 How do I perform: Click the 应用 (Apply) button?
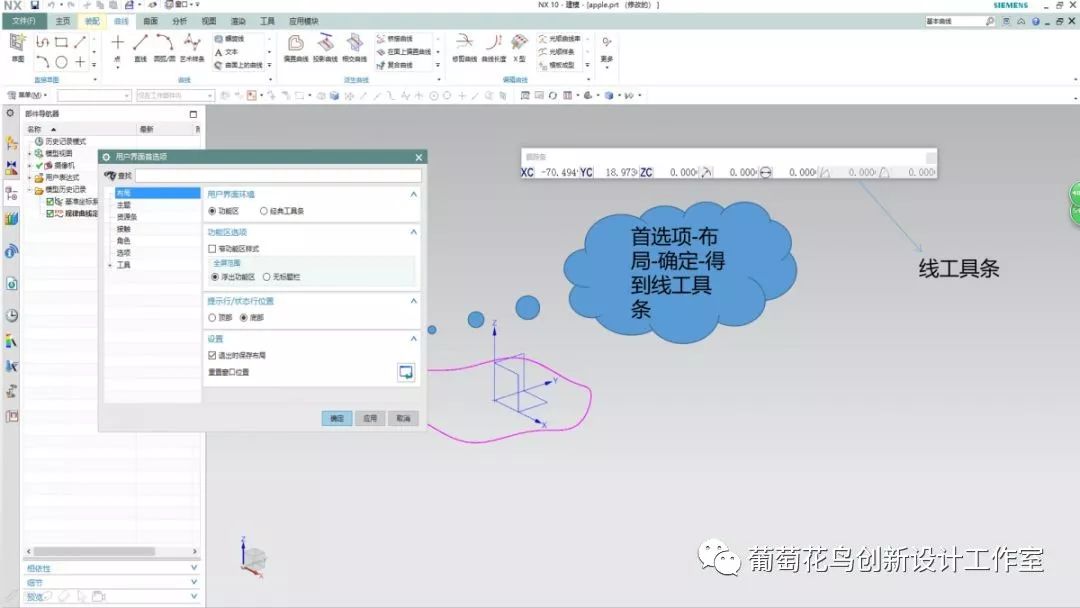tap(370, 419)
